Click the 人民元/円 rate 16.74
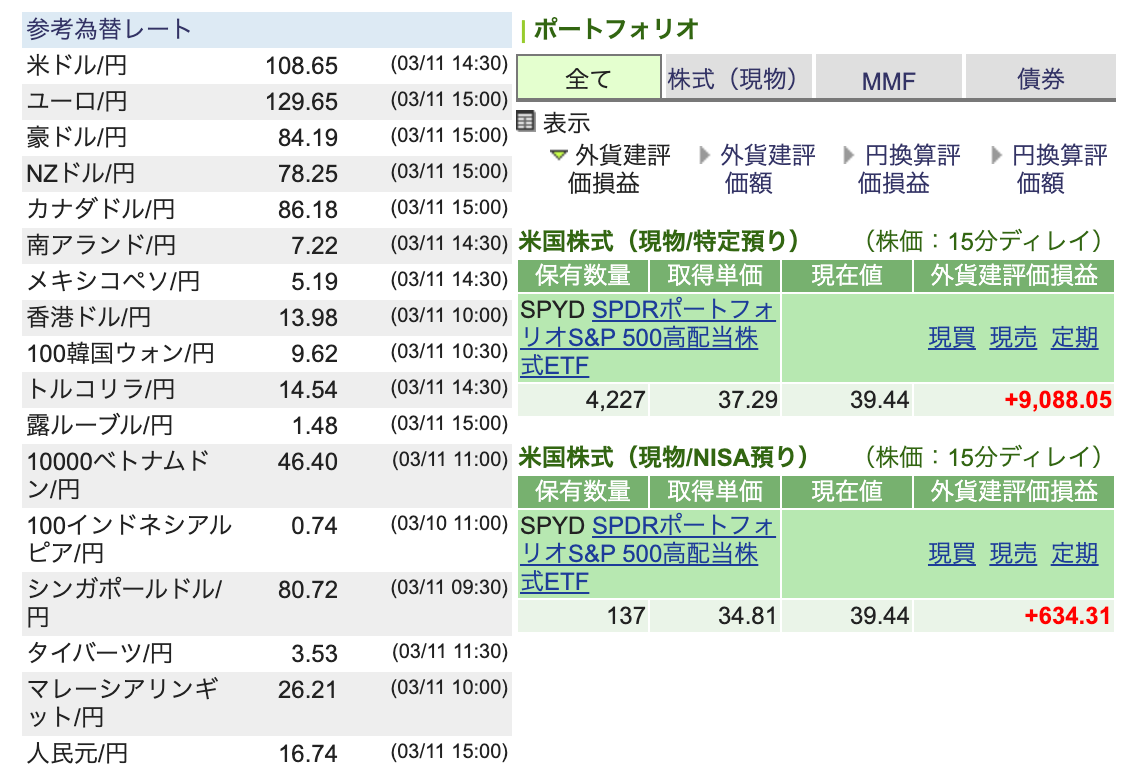Screen dimensions: 1134x770 tap(309, 754)
